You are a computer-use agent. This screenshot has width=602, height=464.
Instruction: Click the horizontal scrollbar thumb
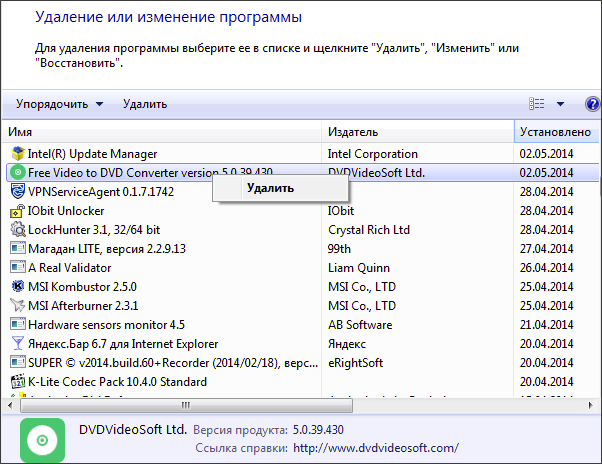tap(186, 405)
